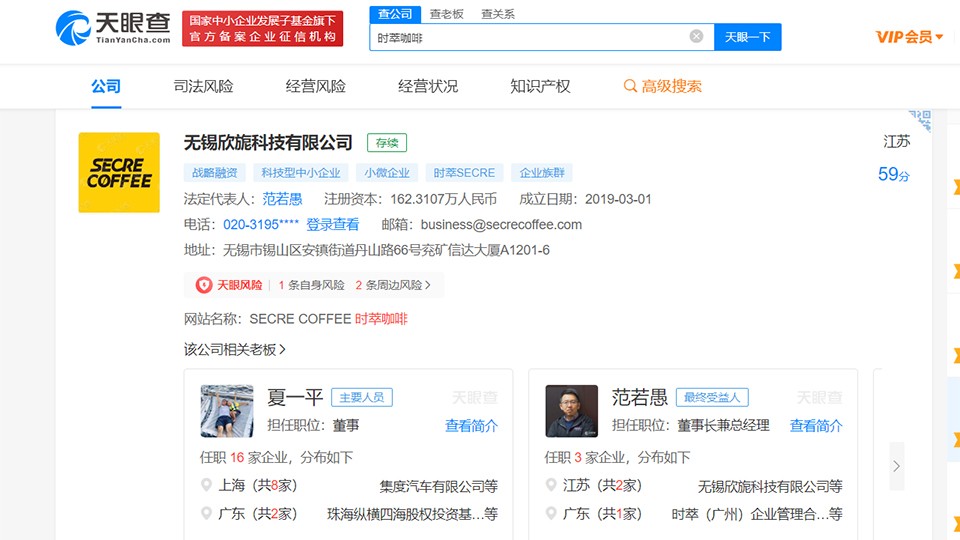Click the 江苏 region label
Viewport: 960px width, 540px height.
[x=896, y=141]
